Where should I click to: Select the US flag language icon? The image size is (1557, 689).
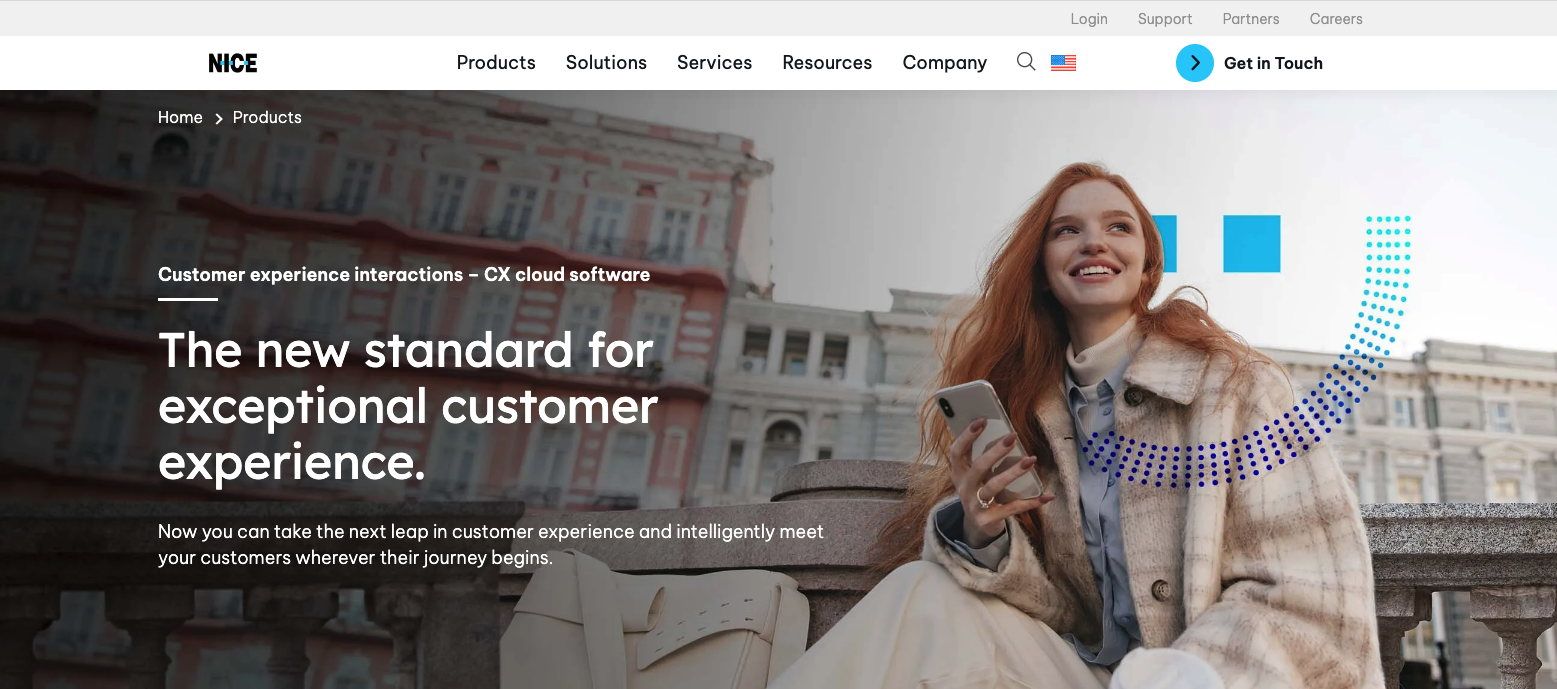pyautogui.click(x=1063, y=63)
